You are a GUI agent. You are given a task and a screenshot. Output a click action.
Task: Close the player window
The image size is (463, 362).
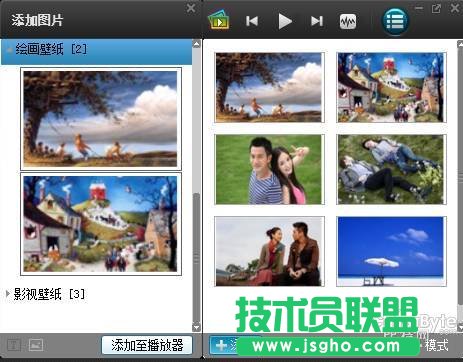click(455, 8)
